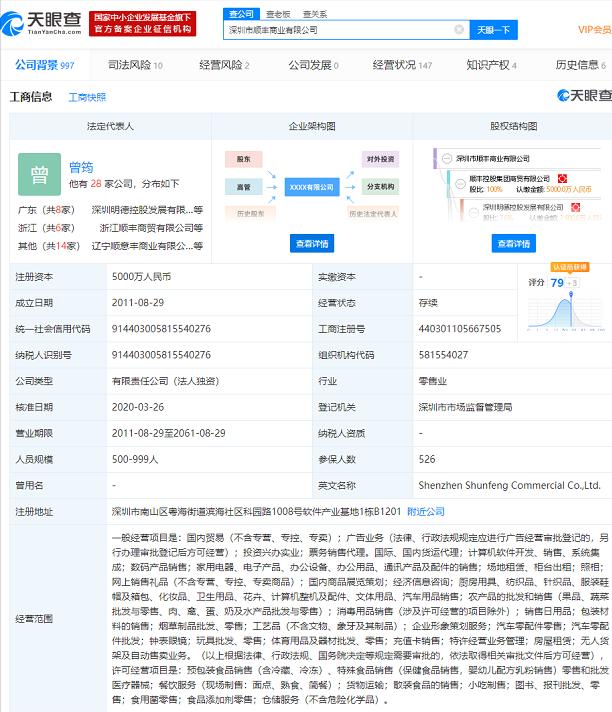Image resolution: width=612 pixels, height=712 pixels.
Task: Click the company name search field
Action: (x=346, y=30)
